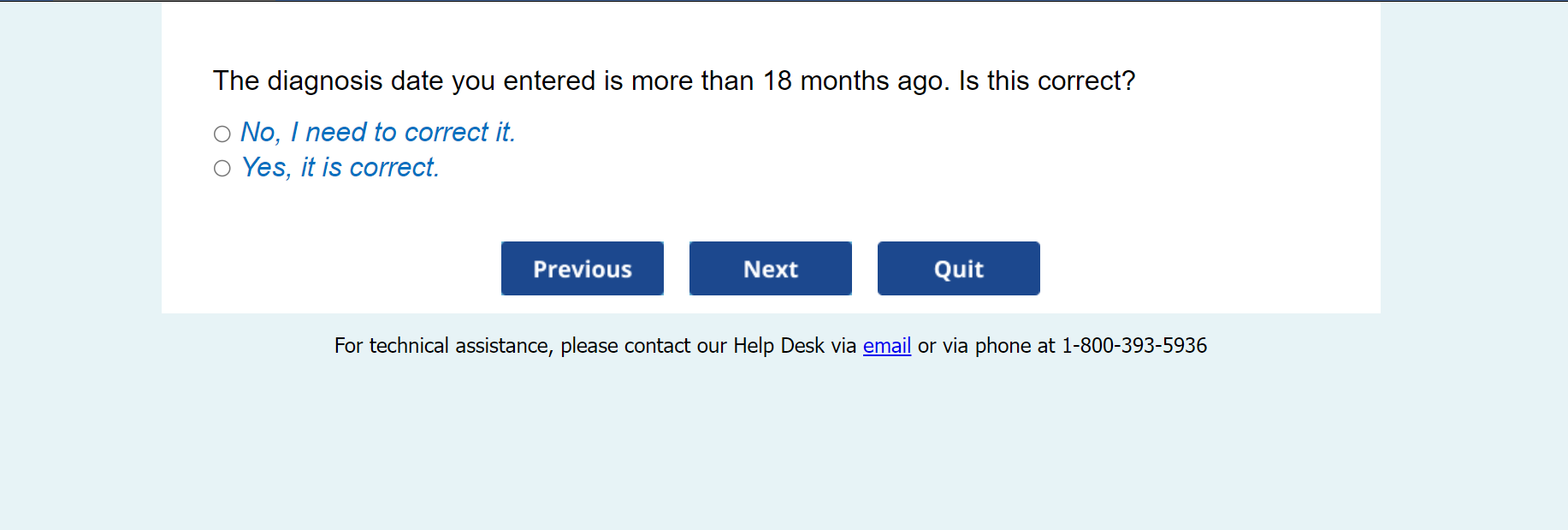
Task: Click the "Yes, it is correct." label text
Action: click(340, 168)
